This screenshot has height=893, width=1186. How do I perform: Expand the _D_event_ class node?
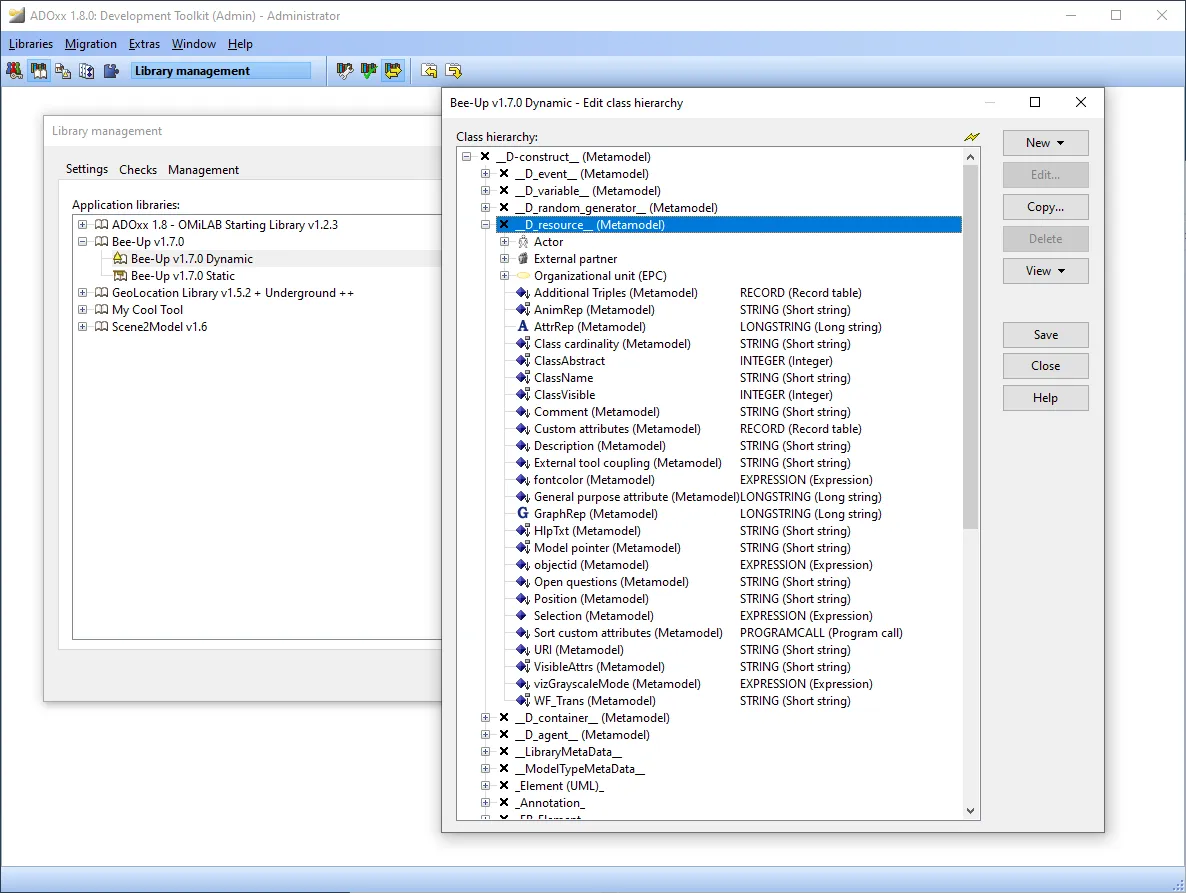486,174
